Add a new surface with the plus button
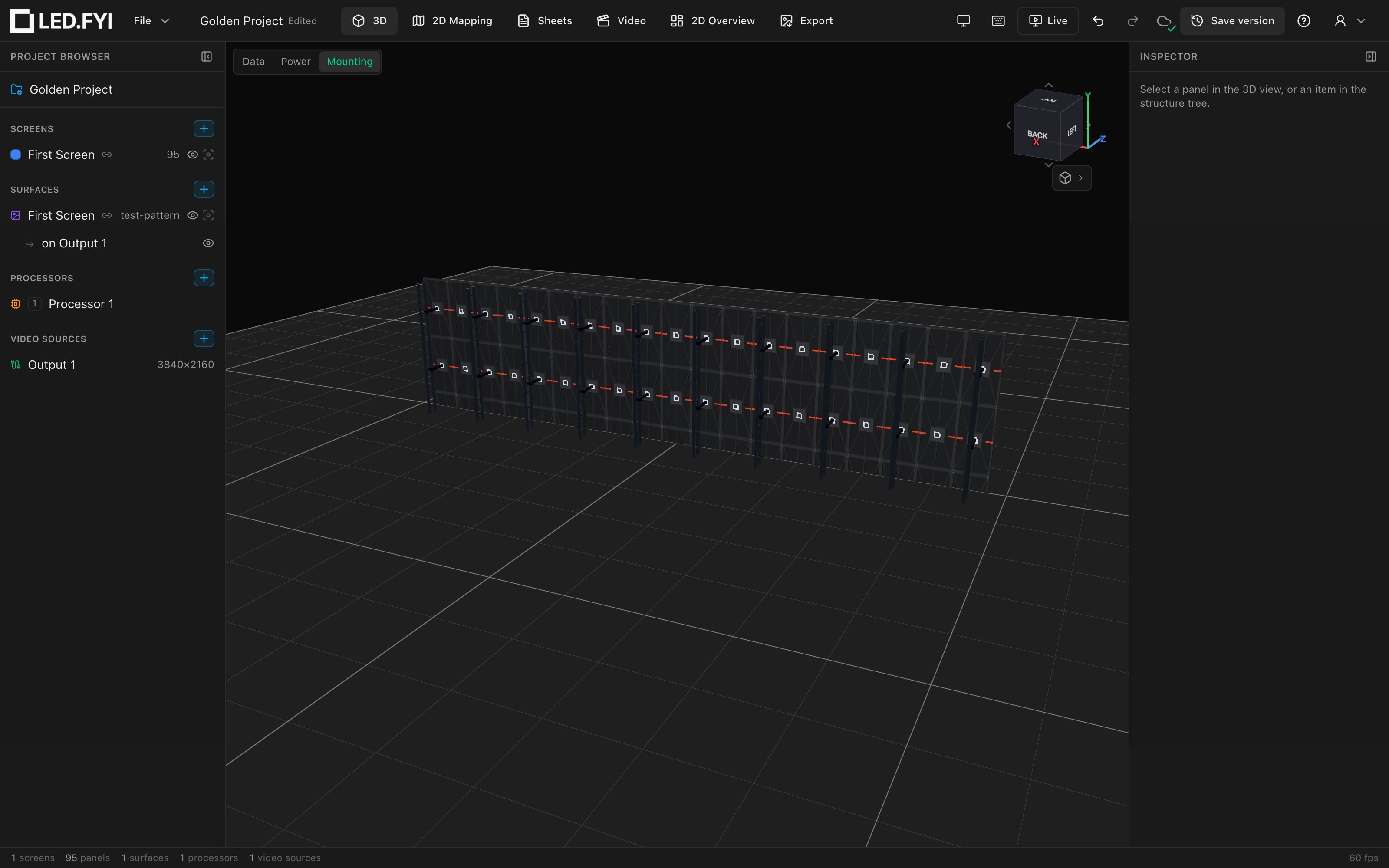The image size is (1389, 868). 204,190
